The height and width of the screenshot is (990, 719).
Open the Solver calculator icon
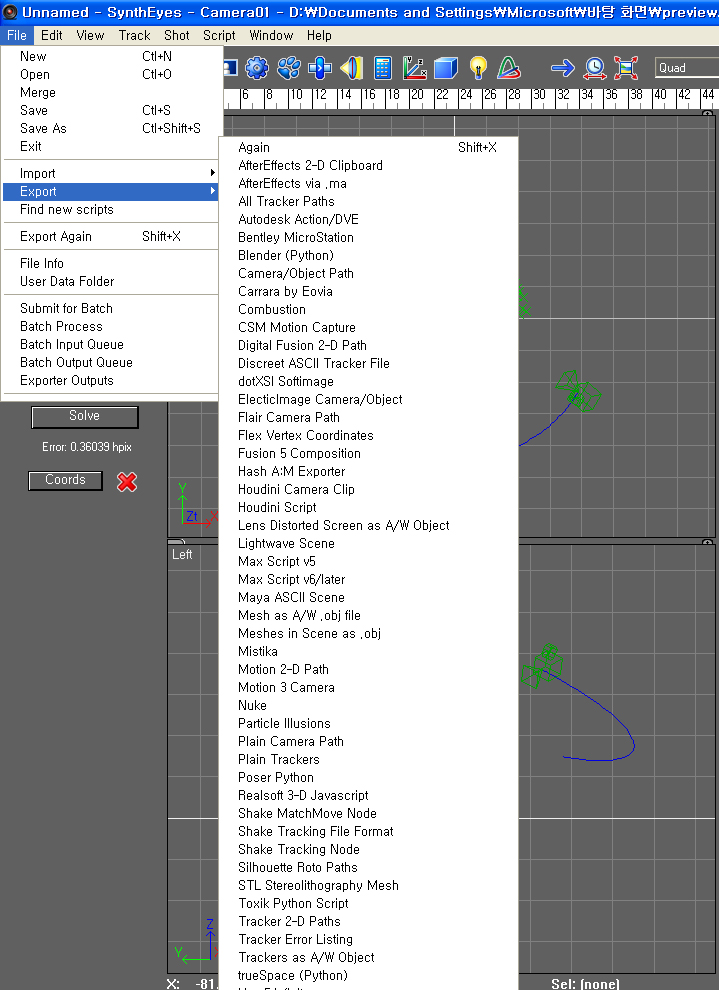tap(383, 68)
